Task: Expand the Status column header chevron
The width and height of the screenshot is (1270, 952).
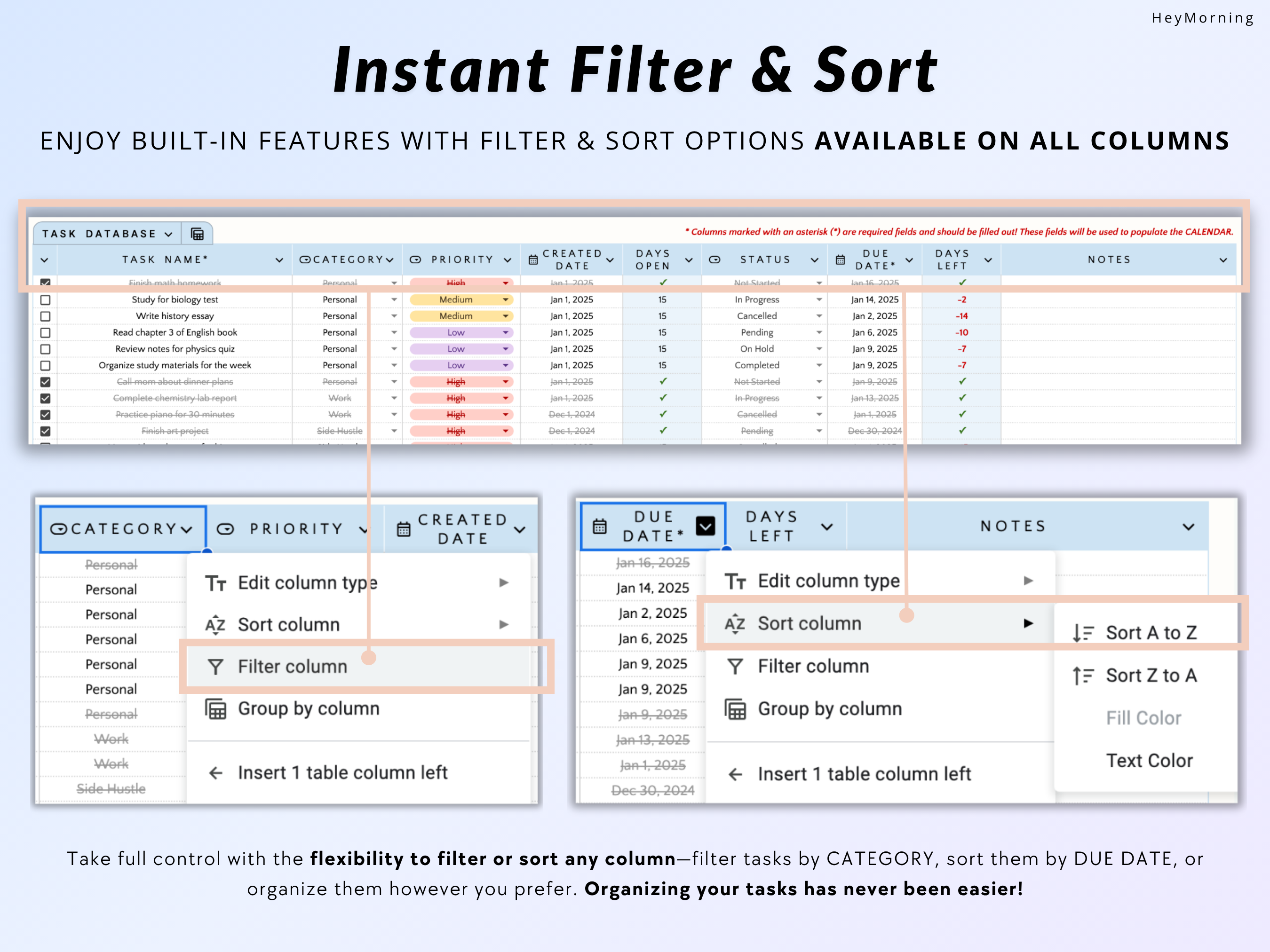Action: coord(814,260)
